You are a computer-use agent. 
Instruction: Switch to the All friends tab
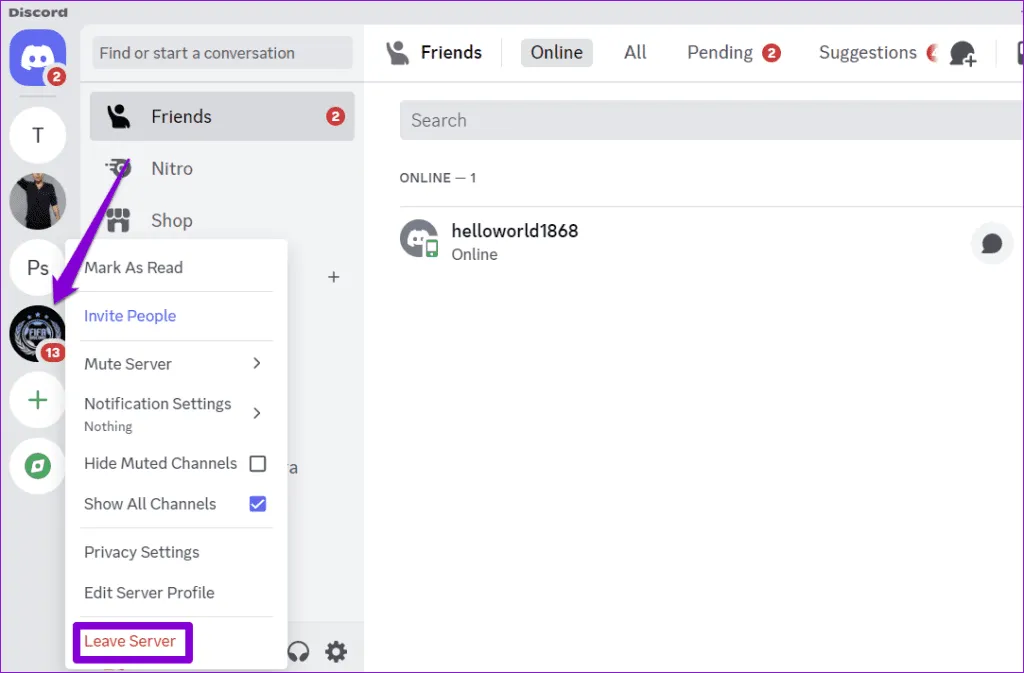coord(635,53)
